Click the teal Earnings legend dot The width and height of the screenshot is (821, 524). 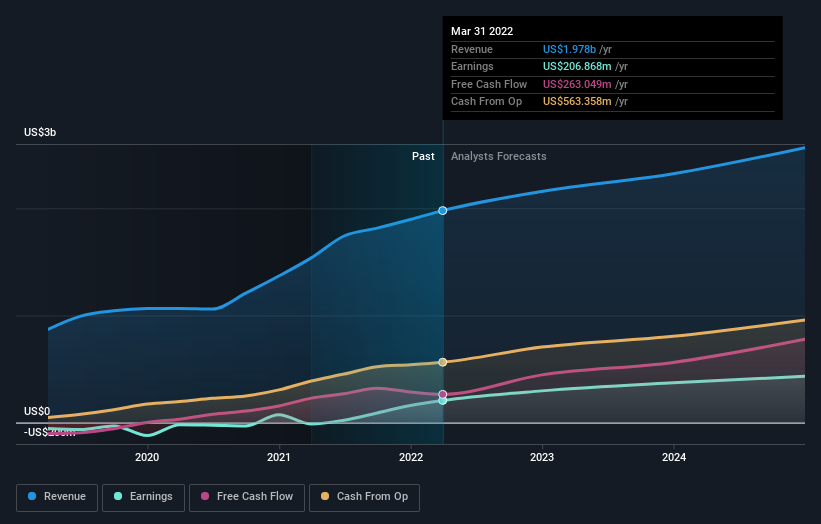click(118, 496)
